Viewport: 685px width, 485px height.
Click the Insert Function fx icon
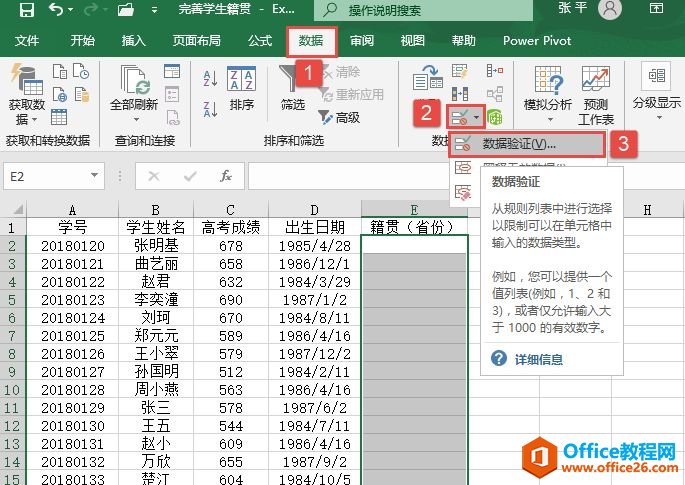click(x=226, y=176)
